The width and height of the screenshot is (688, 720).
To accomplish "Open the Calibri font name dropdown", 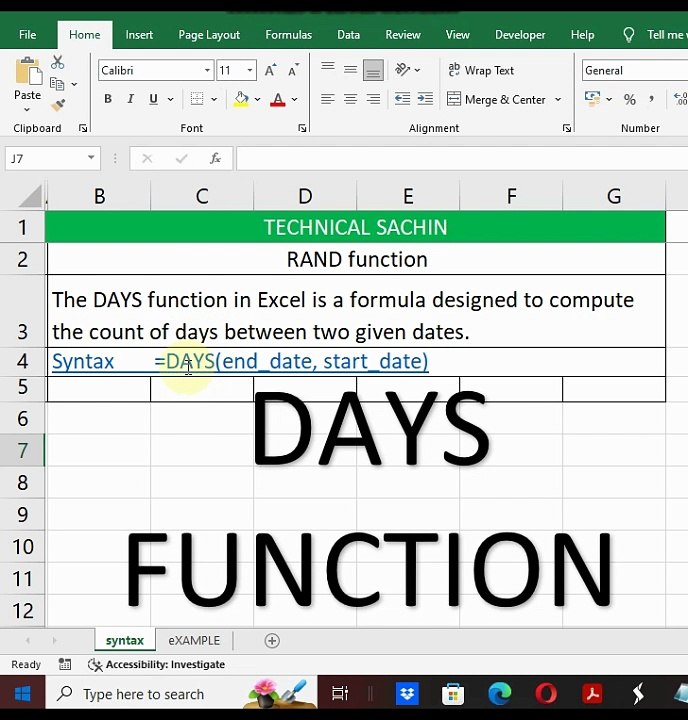I will click(x=208, y=70).
